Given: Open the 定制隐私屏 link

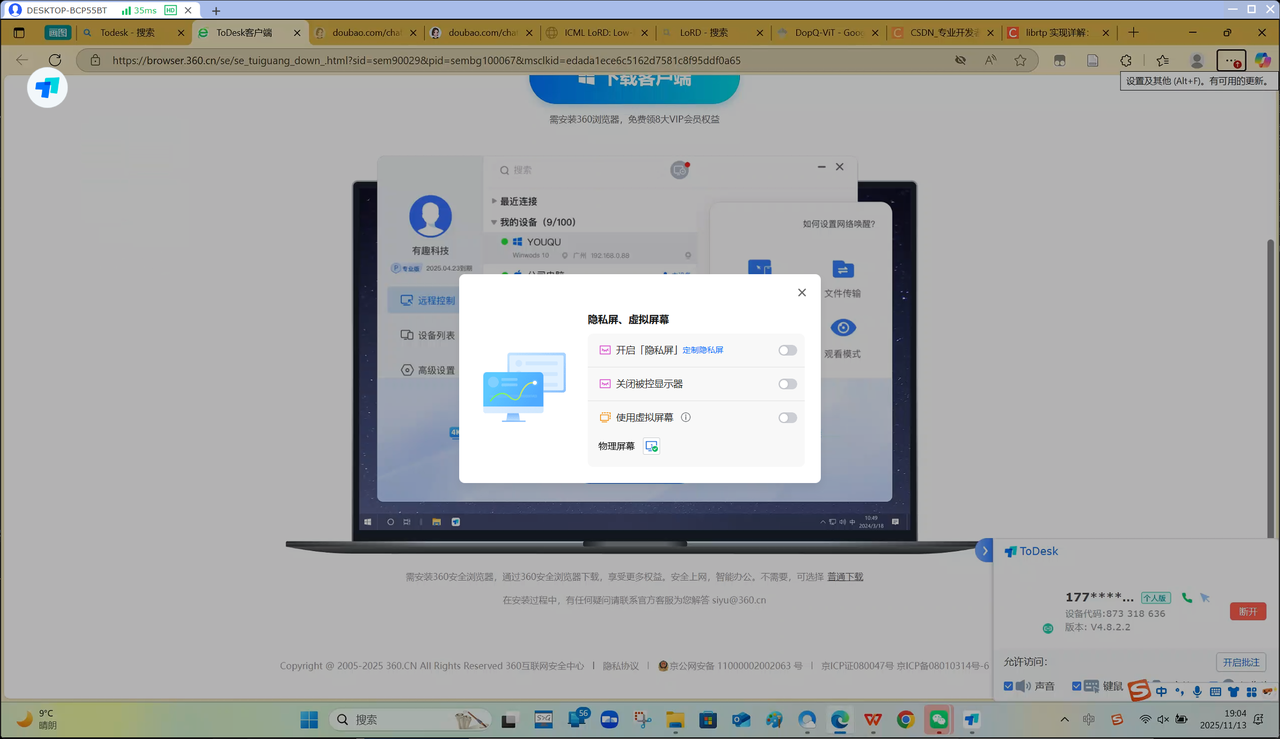Looking at the screenshot, I should (x=703, y=350).
